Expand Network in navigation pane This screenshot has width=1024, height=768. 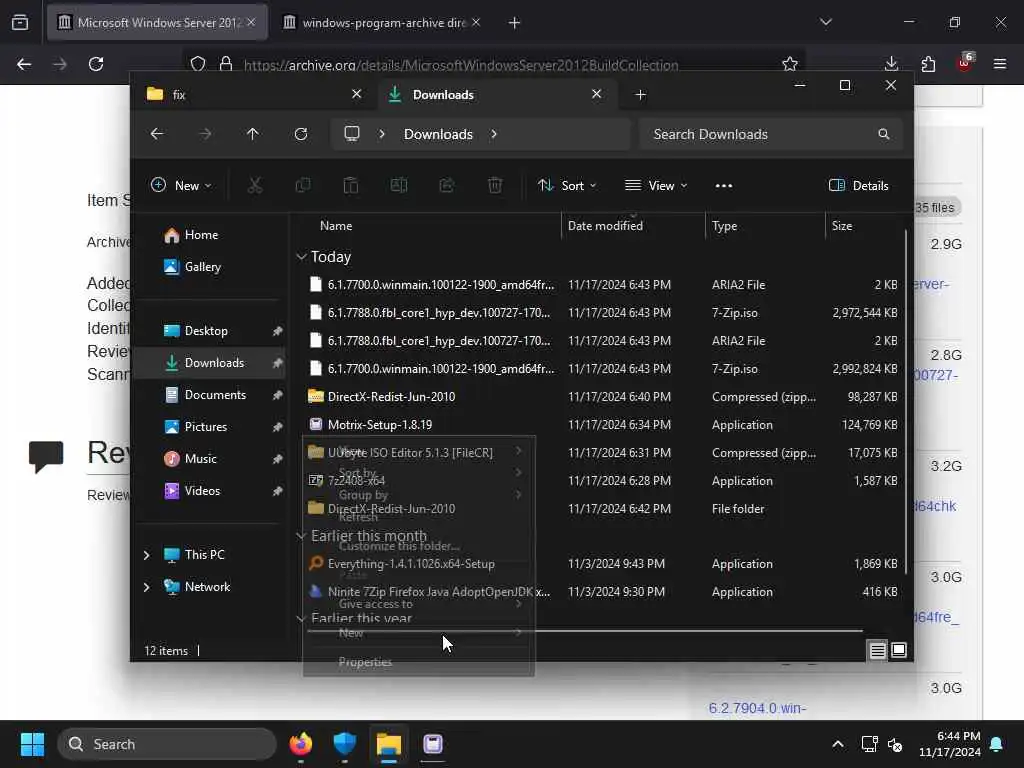click(x=146, y=587)
